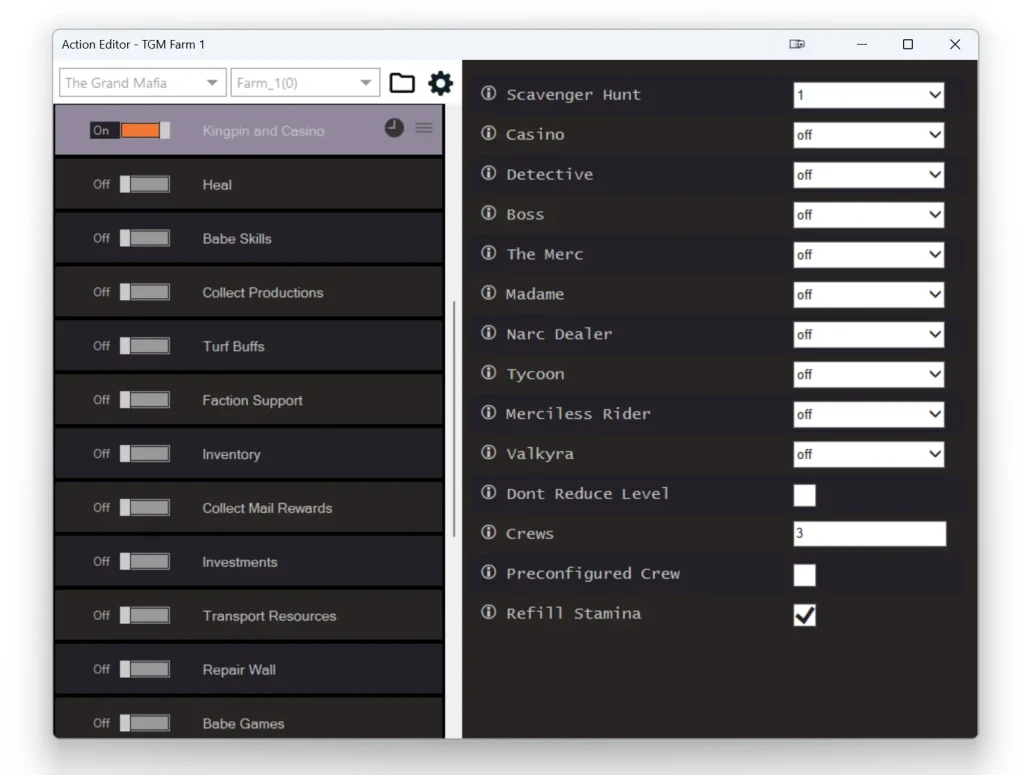Click the drag handle lines on Kingpin row
The height and width of the screenshot is (775, 1024).
(x=424, y=128)
